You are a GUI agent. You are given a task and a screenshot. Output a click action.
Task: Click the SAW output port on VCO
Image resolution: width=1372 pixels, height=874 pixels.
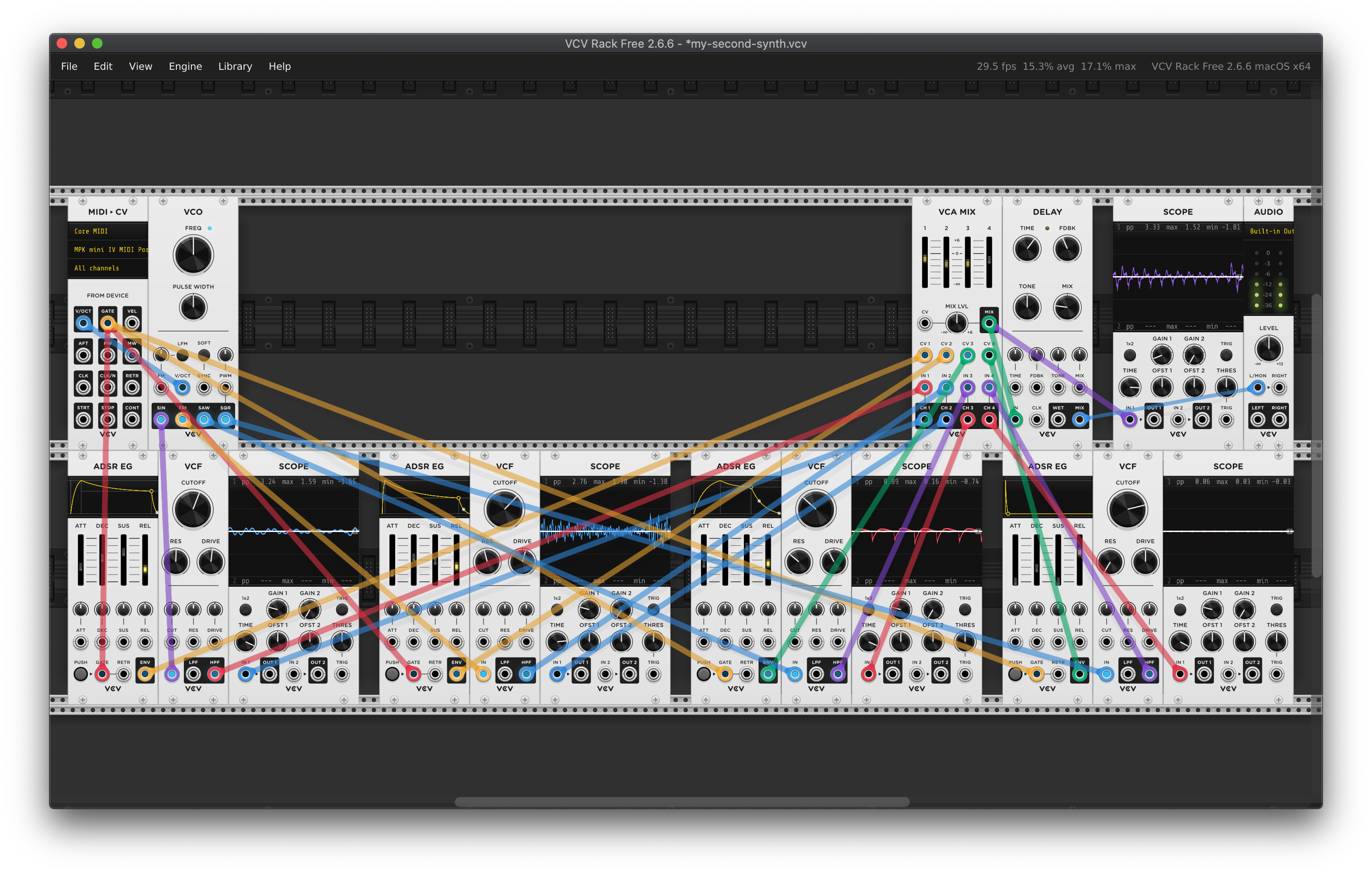coord(203,420)
